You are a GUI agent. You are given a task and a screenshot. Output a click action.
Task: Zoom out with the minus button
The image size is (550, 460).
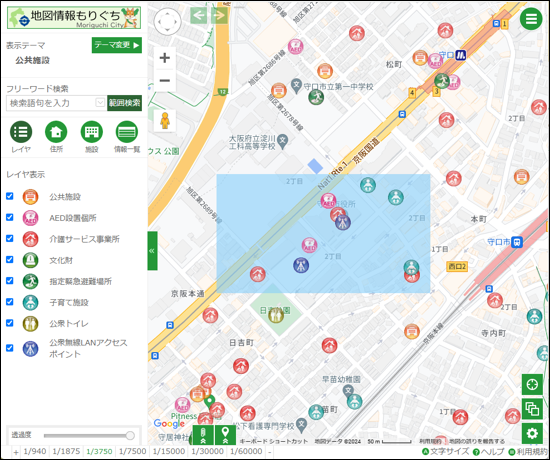point(165,80)
